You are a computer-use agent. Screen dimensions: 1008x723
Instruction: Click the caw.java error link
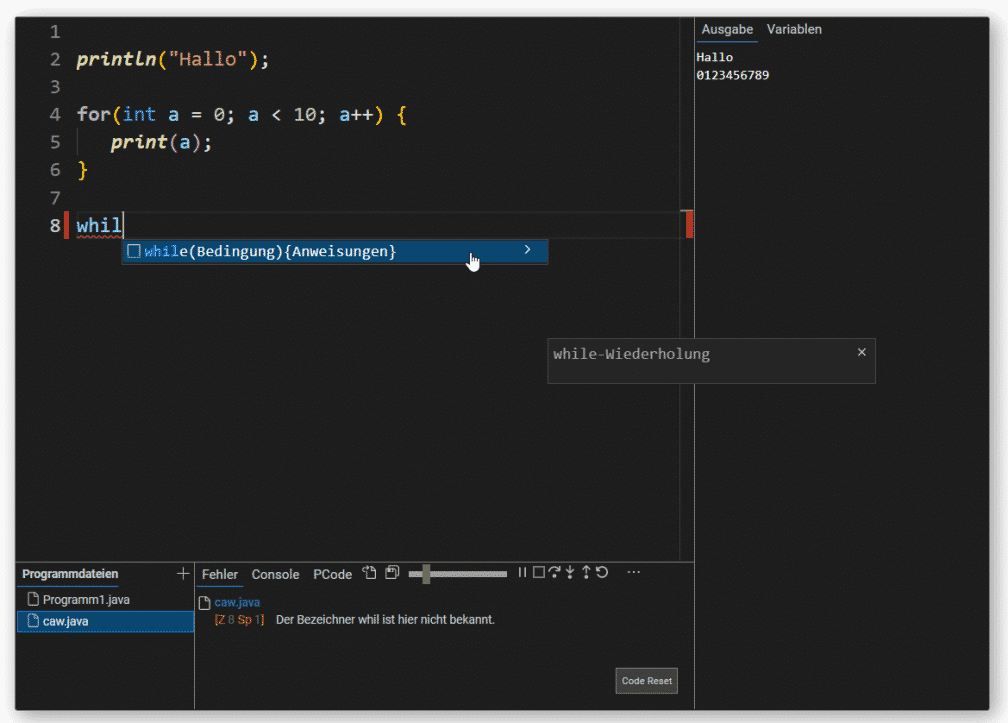(x=237, y=602)
